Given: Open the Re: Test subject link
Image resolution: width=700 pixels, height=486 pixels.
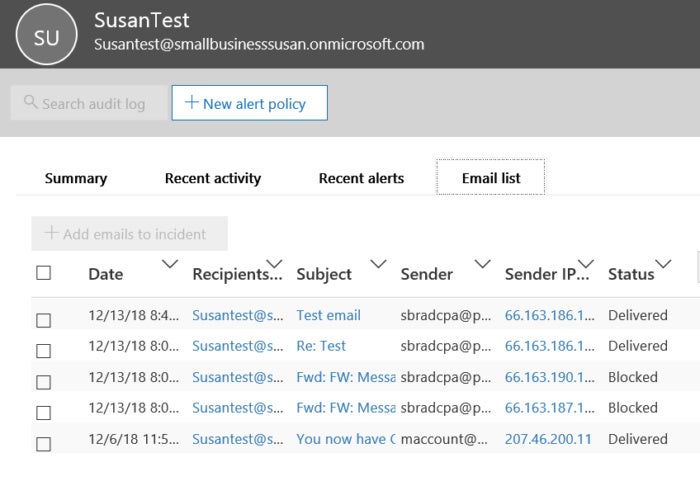Looking at the screenshot, I should 321,346.
